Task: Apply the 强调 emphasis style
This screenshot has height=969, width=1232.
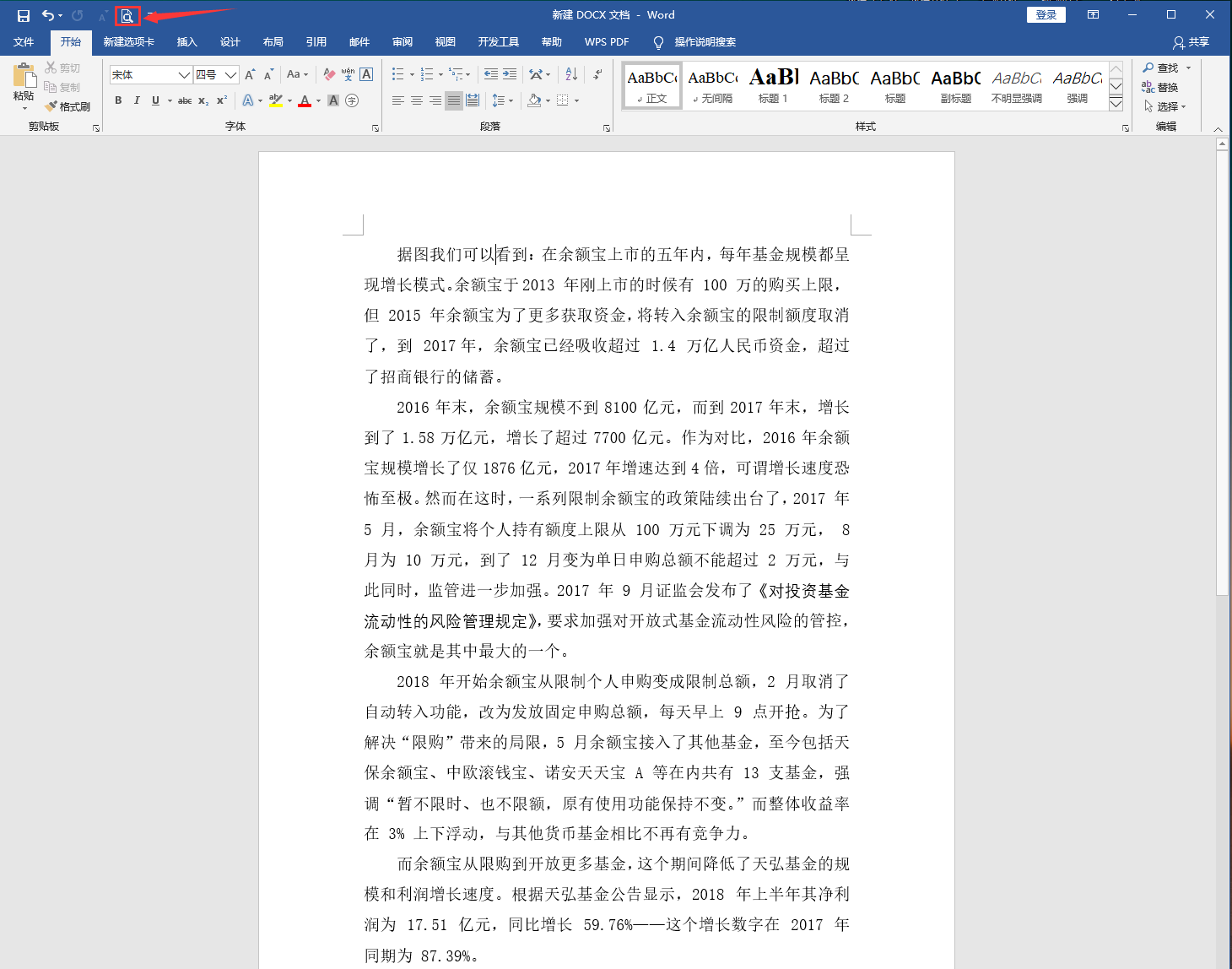Action: coord(1077,85)
